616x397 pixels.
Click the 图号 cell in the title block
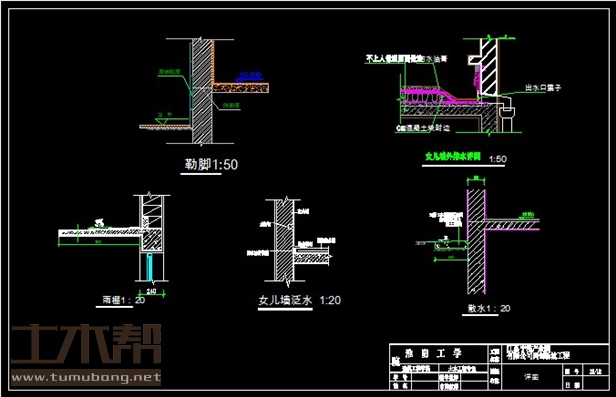click(572, 371)
